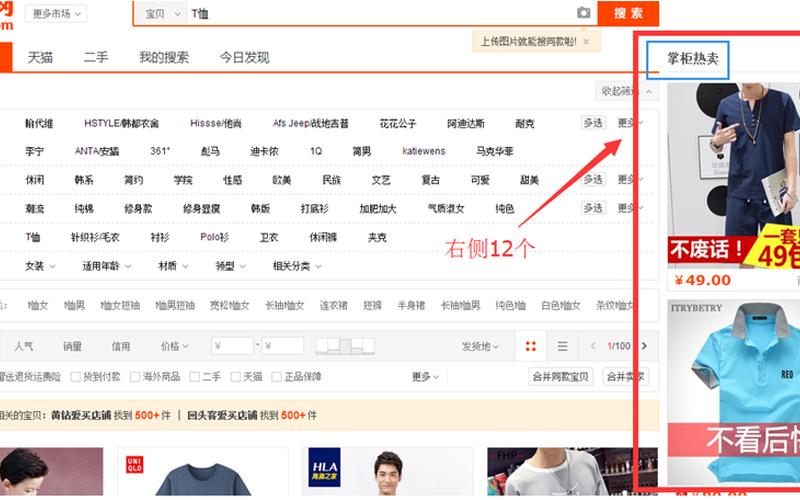
Task: Close the upload-image tooltip
Action: (586, 42)
